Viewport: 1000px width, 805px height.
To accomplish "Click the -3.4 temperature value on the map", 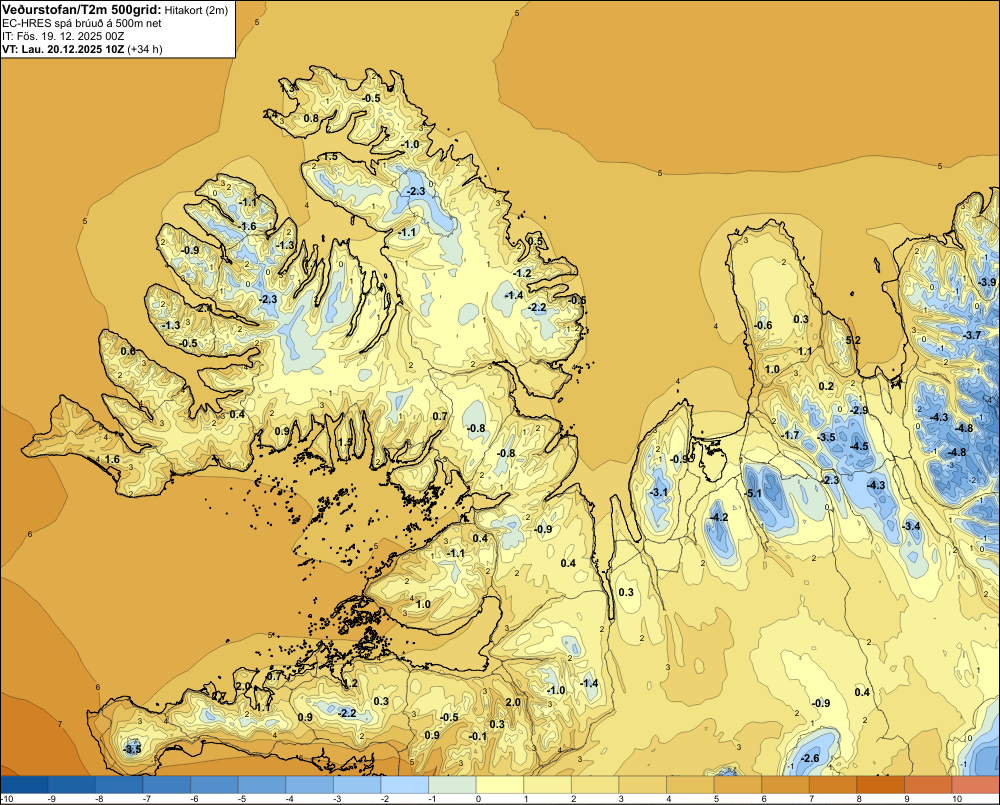I will click(912, 526).
